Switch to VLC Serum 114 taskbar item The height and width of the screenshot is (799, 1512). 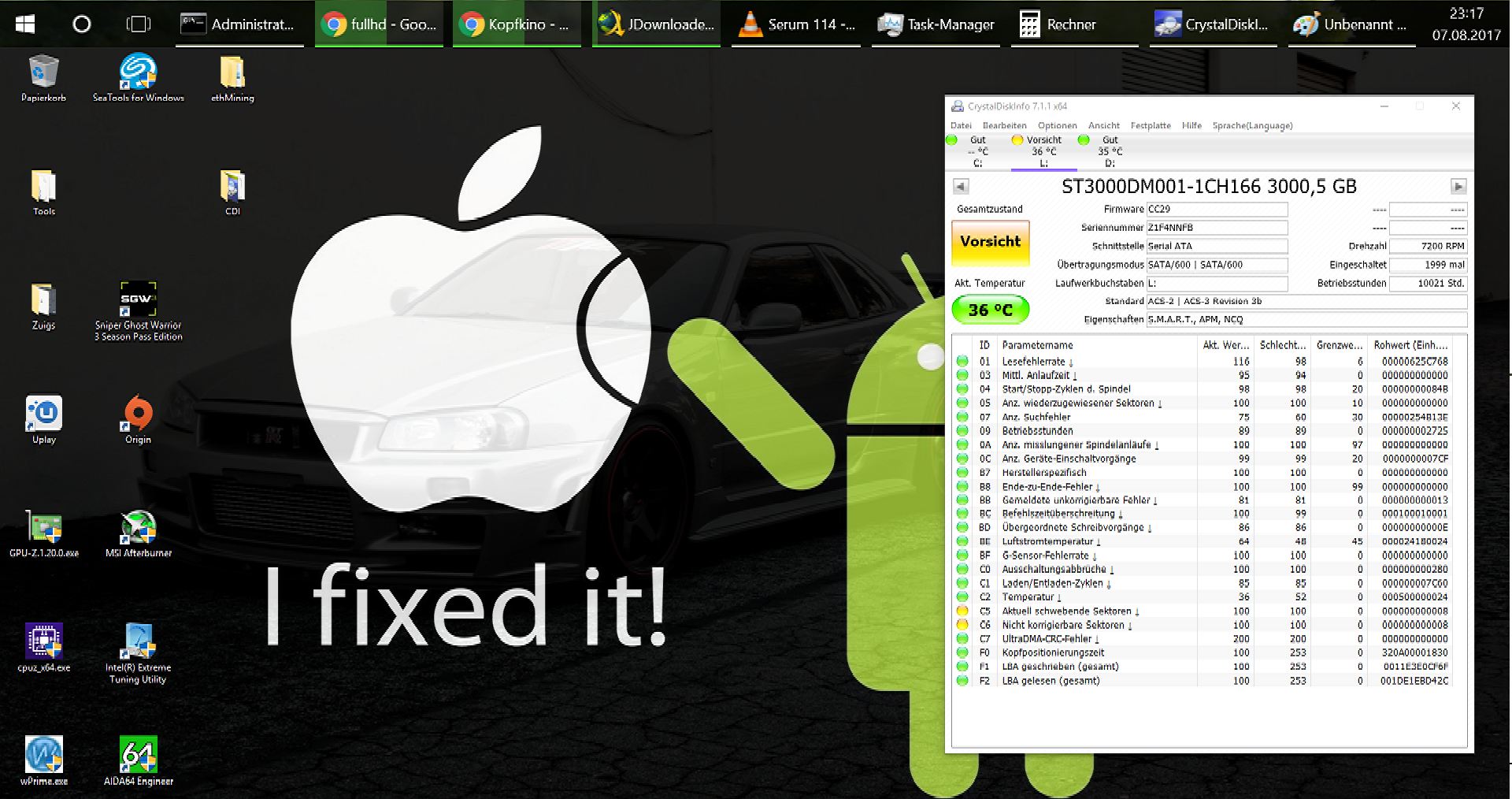(795, 24)
